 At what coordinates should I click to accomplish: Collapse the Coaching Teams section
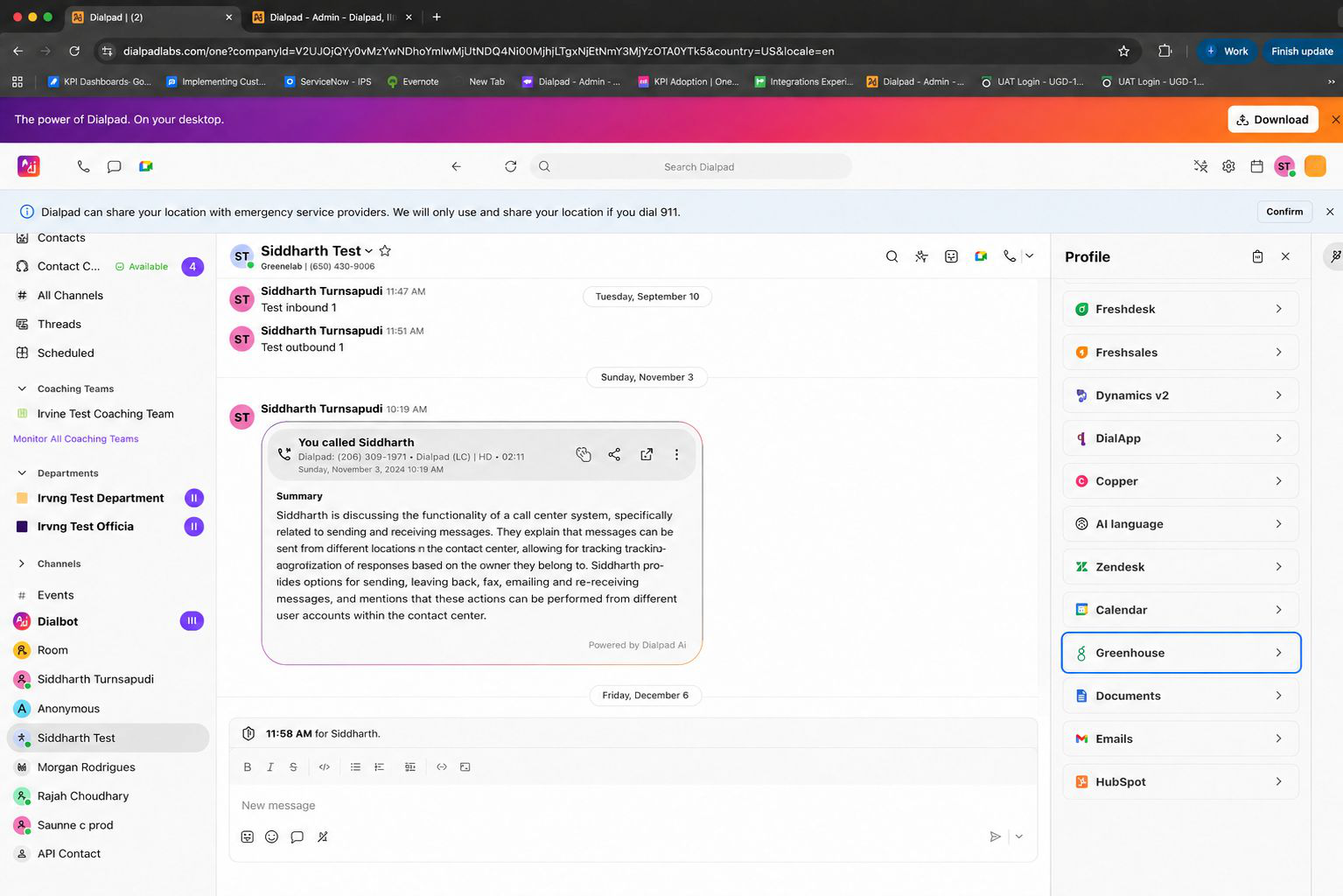pyautogui.click(x=22, y=388)
